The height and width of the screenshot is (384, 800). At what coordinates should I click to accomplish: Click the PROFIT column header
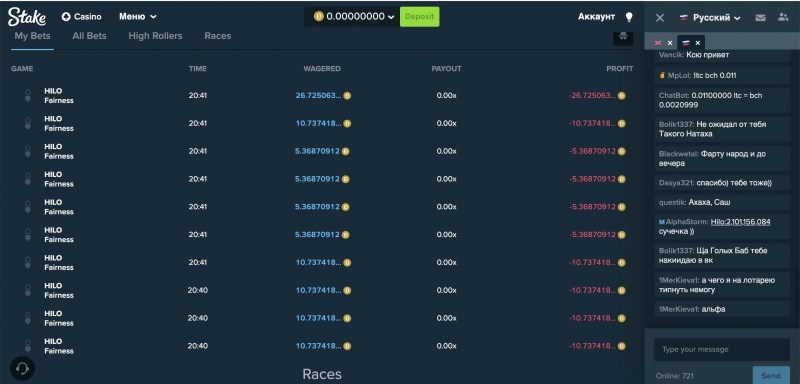pos(619,68)
